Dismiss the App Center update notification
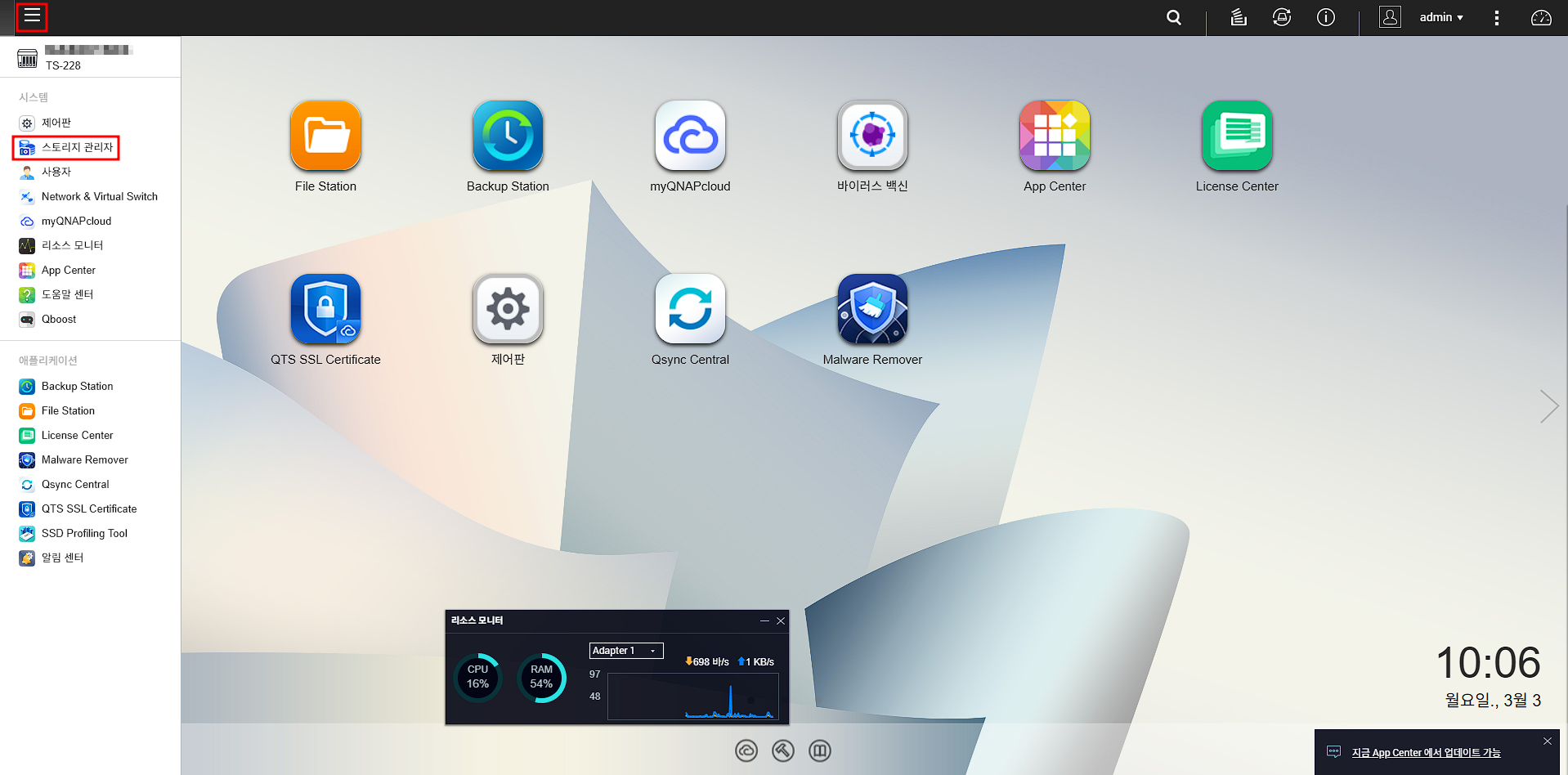 click(x=1547, y=741)
